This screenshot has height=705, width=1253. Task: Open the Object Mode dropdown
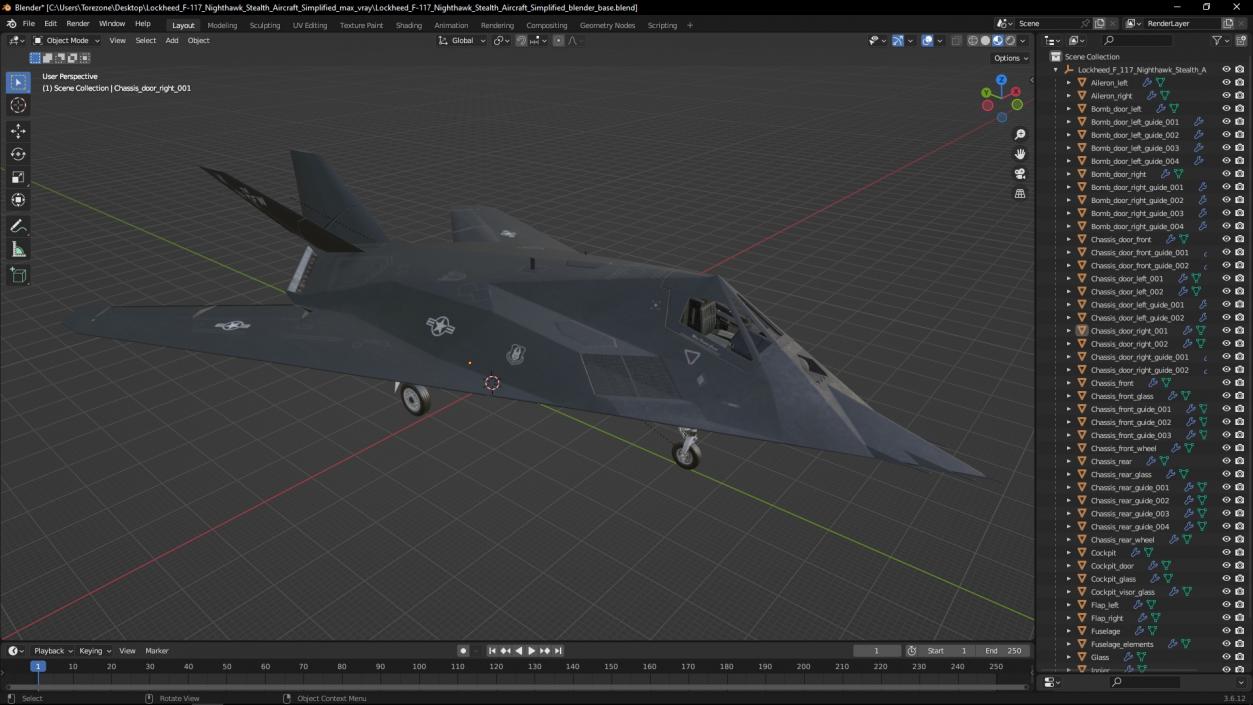pyautogui.click(x=66, y=40)
